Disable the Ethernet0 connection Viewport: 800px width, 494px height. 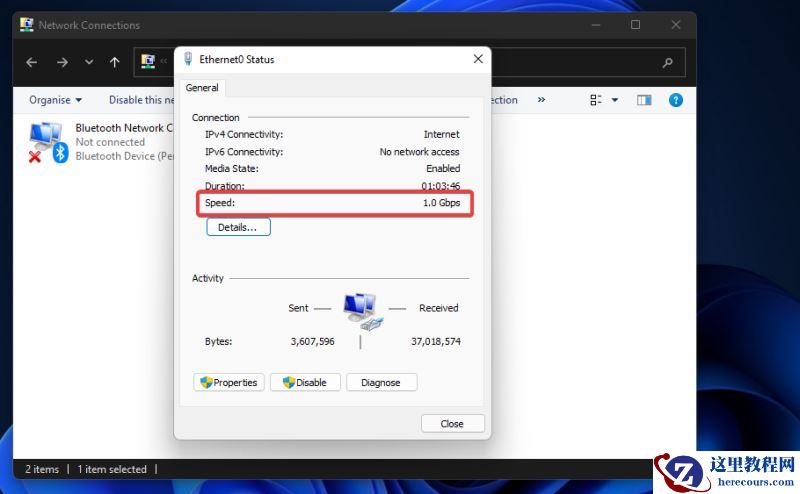tap(305, 382)
